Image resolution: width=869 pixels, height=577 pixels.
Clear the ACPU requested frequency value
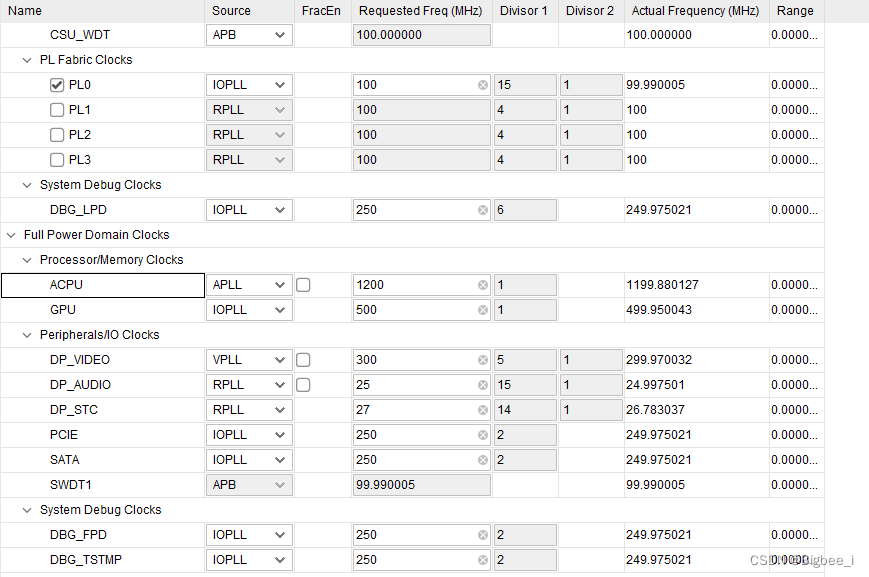pos(483,284)
